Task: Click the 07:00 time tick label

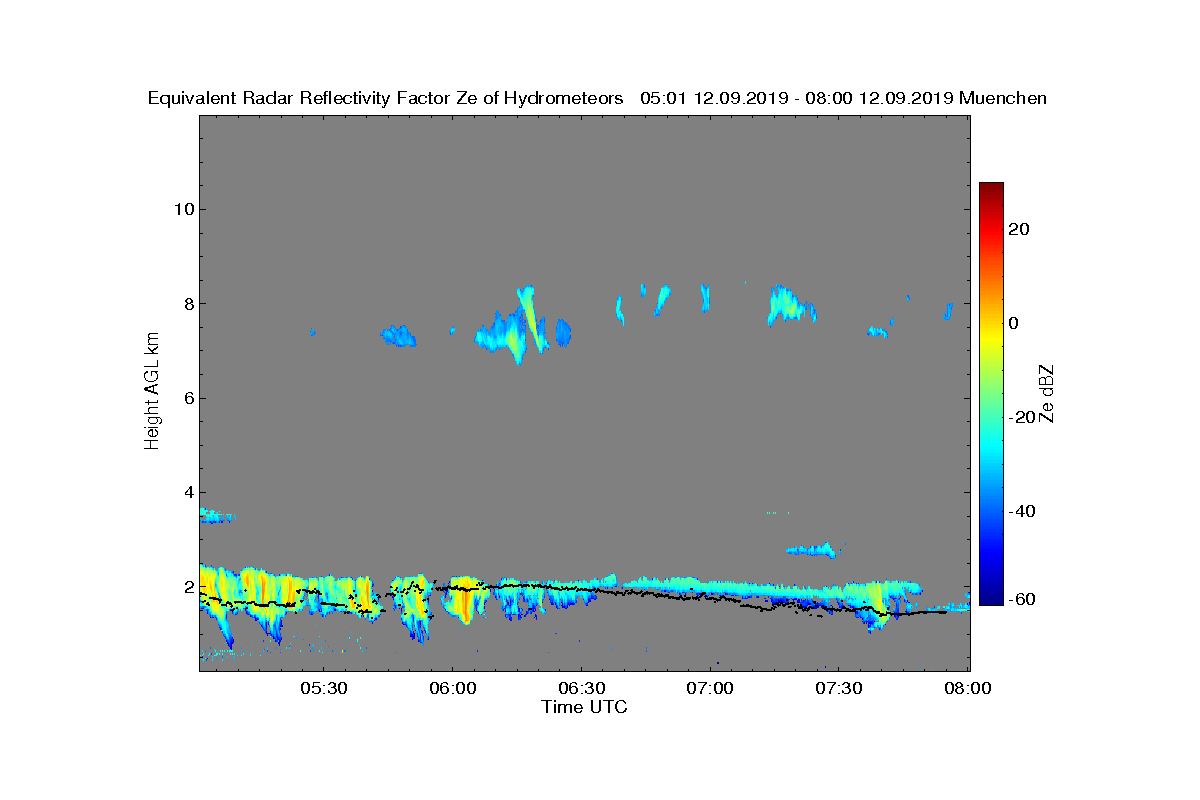Action: 711,689
